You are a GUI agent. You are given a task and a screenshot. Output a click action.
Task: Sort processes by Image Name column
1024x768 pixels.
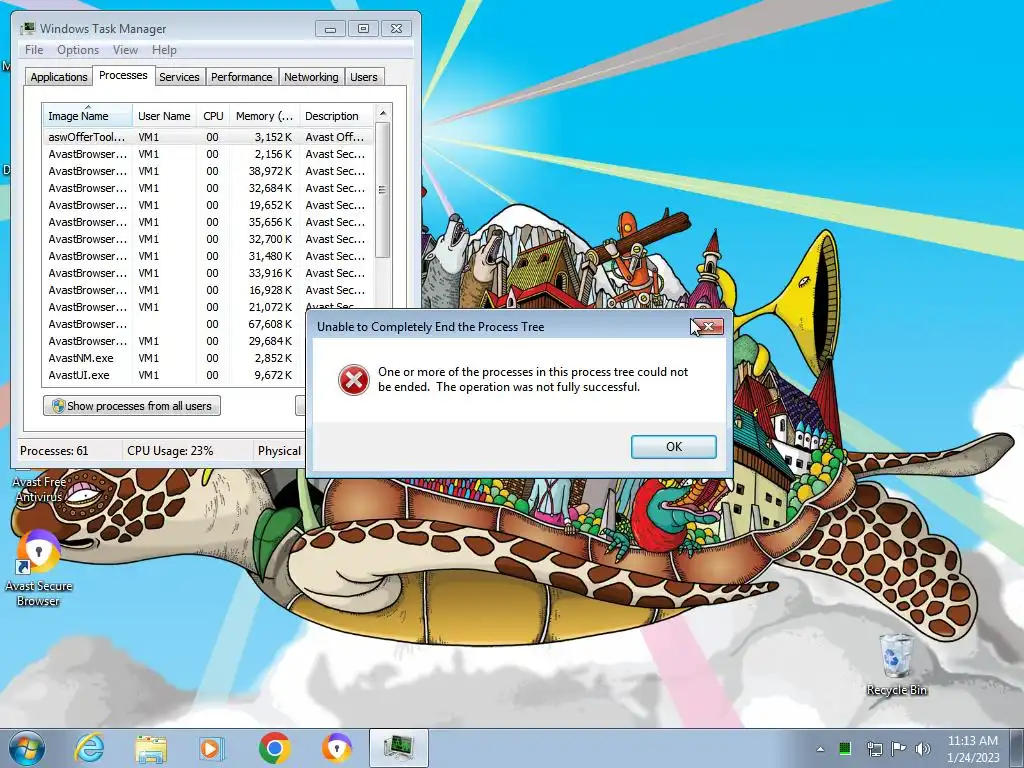point(88,116)
